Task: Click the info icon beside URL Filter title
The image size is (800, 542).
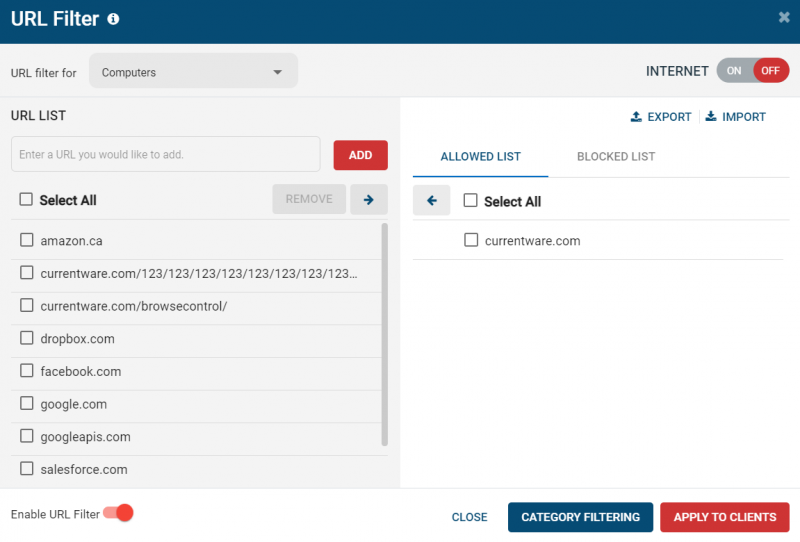Action: [x=113, y=19]
